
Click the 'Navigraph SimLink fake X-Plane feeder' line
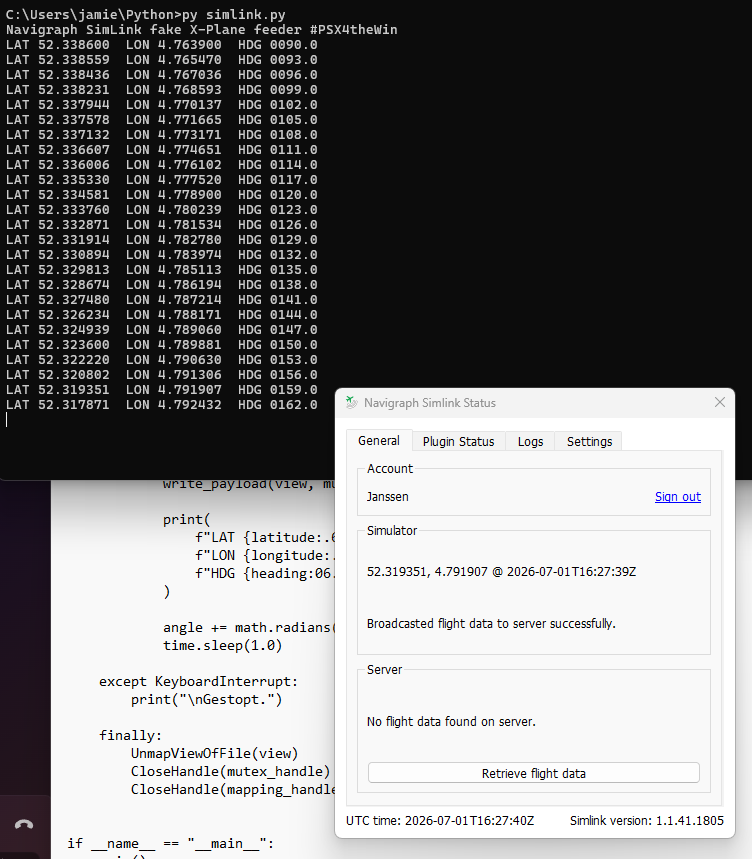(x=202, y=30)
